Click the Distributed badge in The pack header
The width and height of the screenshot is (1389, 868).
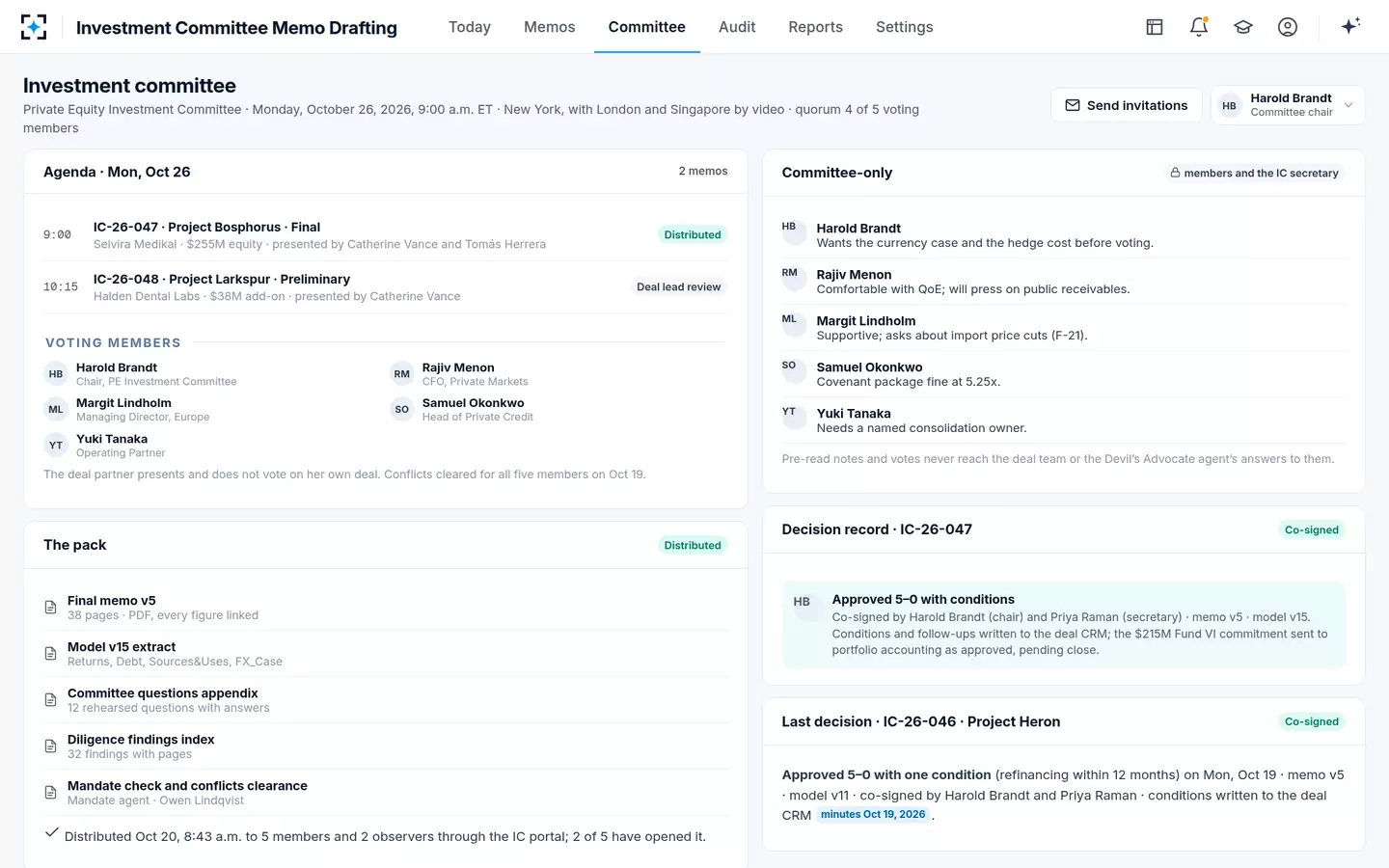click(693, 546)
